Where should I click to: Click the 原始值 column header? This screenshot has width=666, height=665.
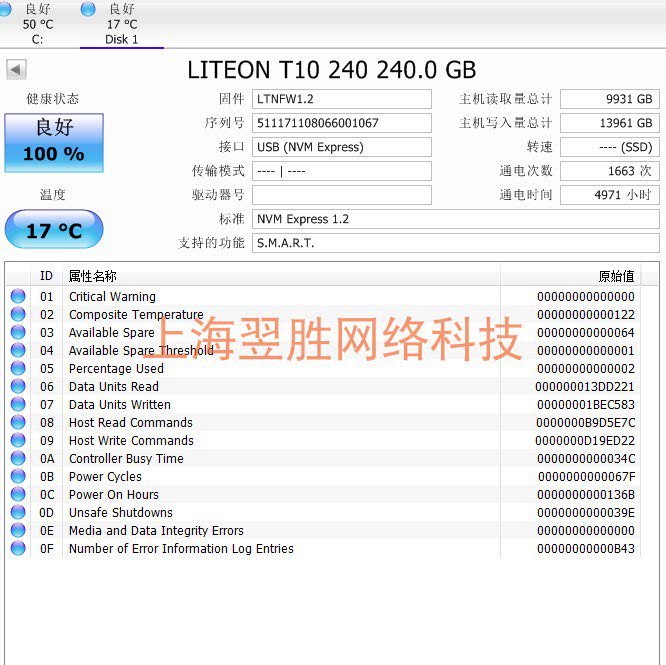(570, 276)
